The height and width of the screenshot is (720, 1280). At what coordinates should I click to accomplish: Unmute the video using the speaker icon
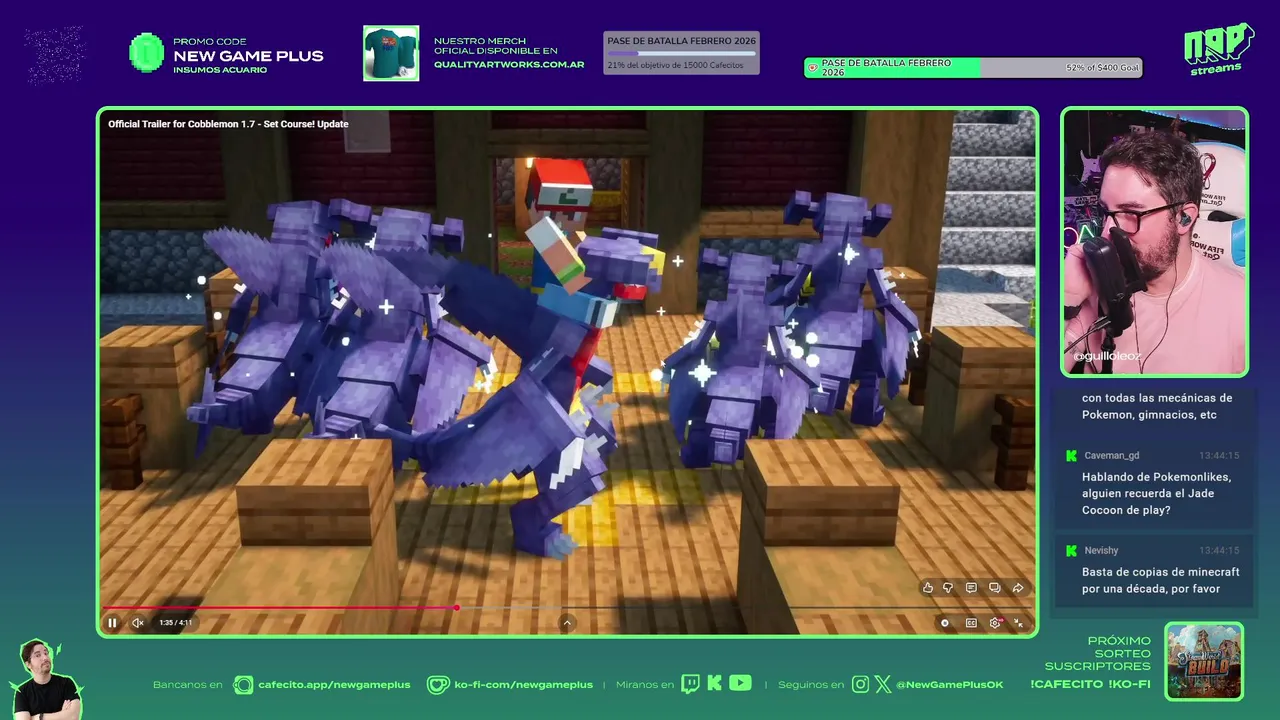point(138,623)
